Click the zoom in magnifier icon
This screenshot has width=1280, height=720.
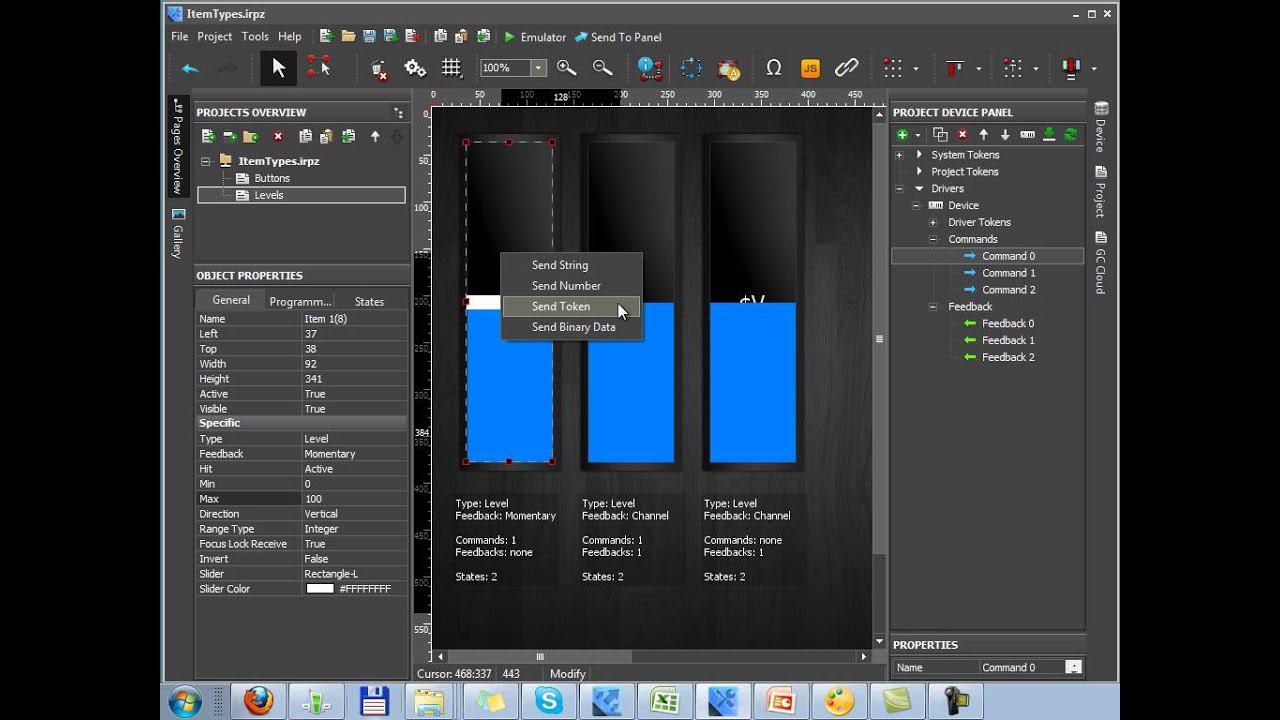(567, 68)
